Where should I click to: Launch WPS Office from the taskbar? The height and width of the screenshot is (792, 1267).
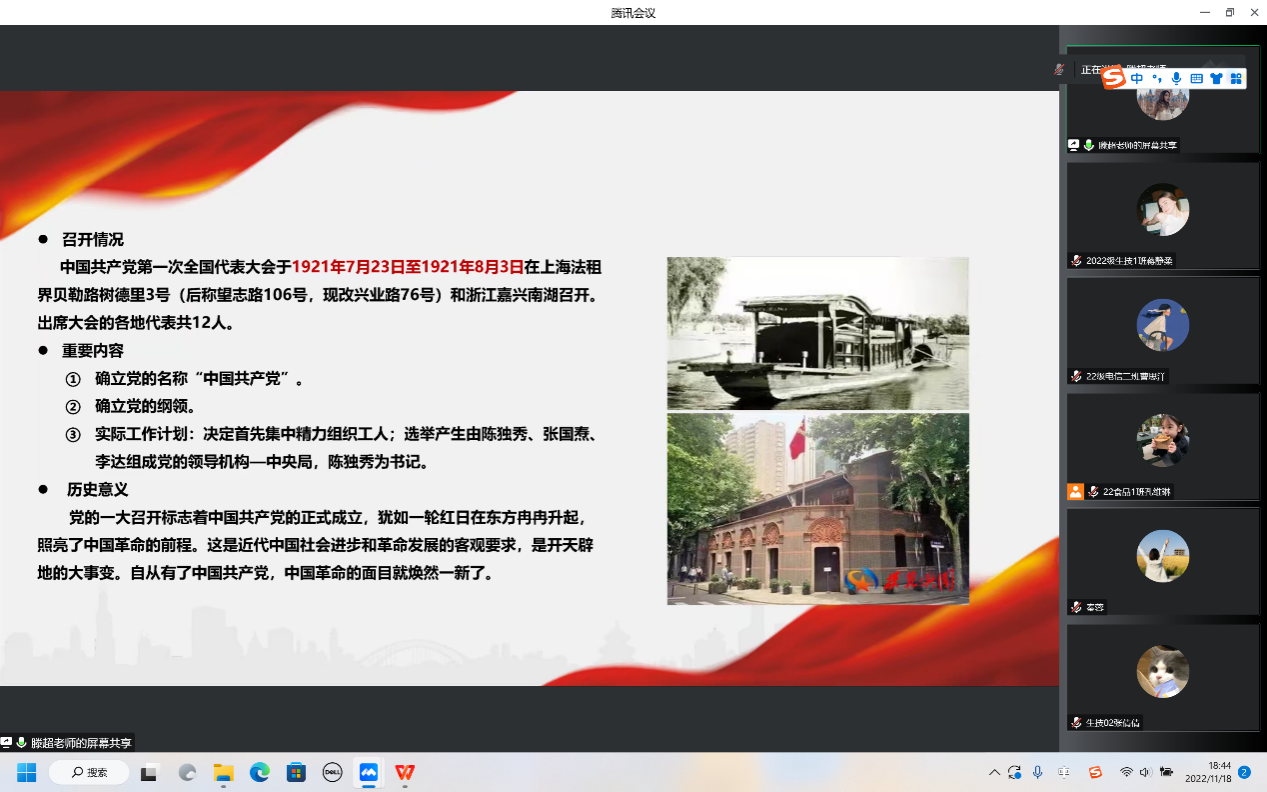tap(404, 772)
